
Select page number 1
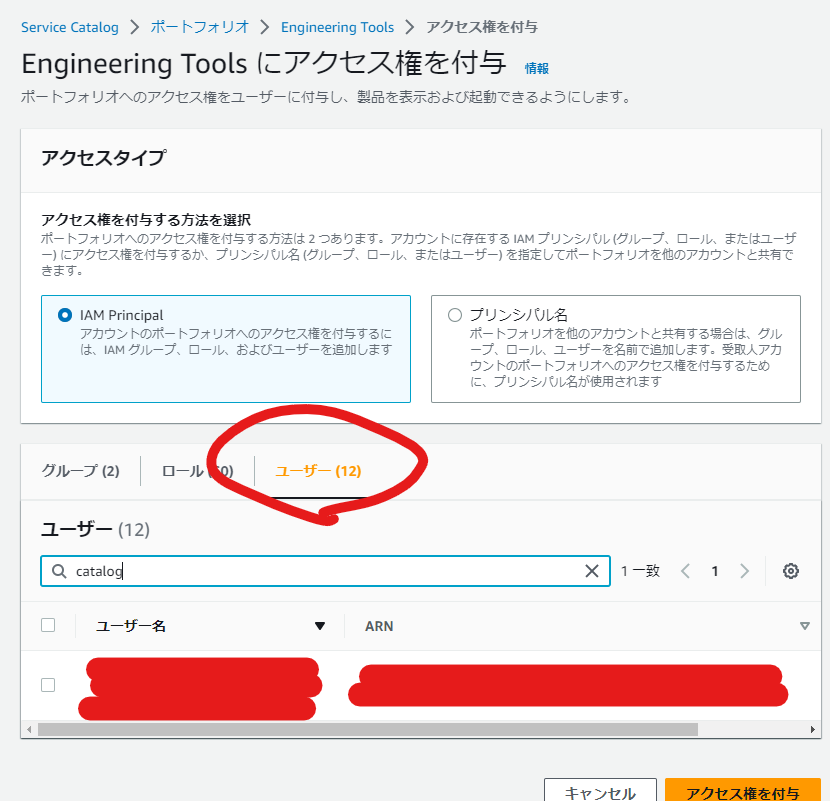coord(715,571)
